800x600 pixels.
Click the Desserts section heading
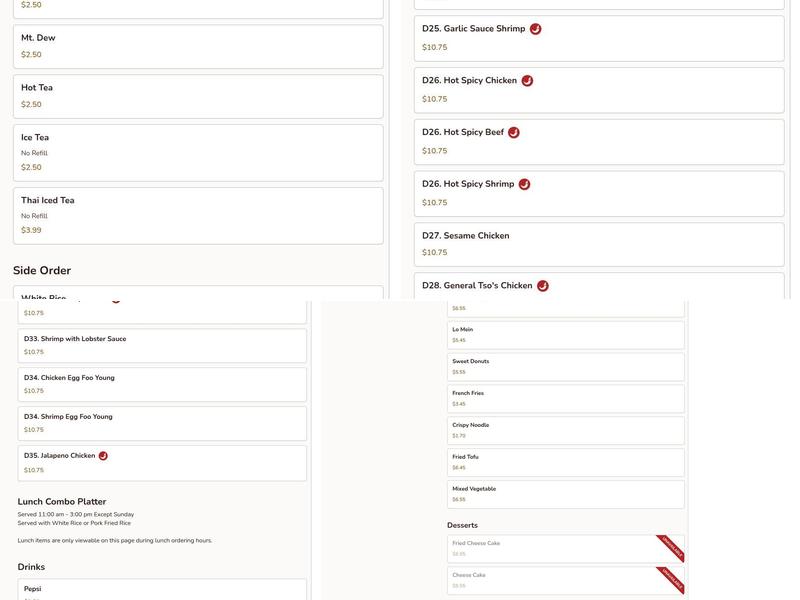pyautogui.click(x=462, y=525)
